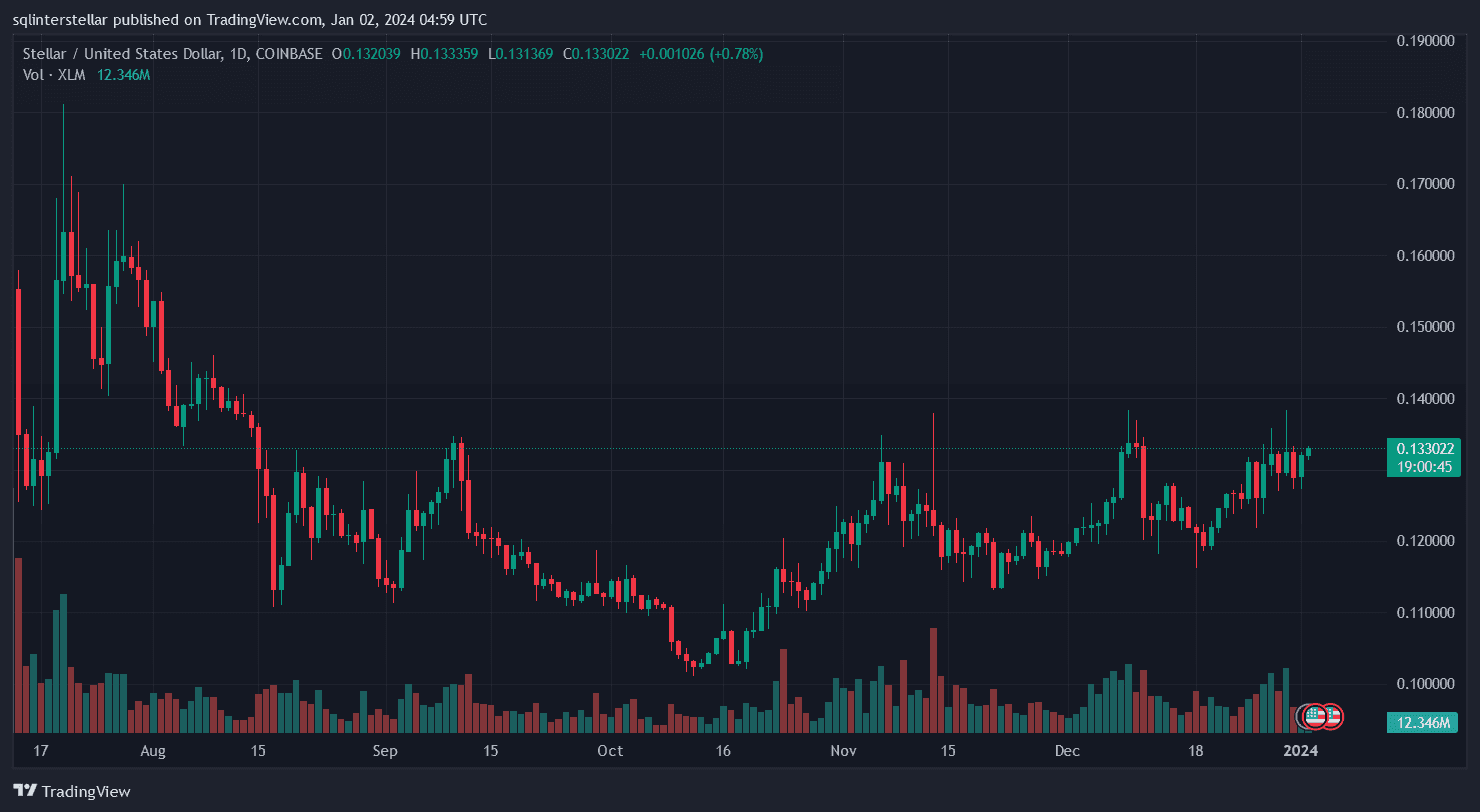Click the Dec label on time axis

[1067, 750]
